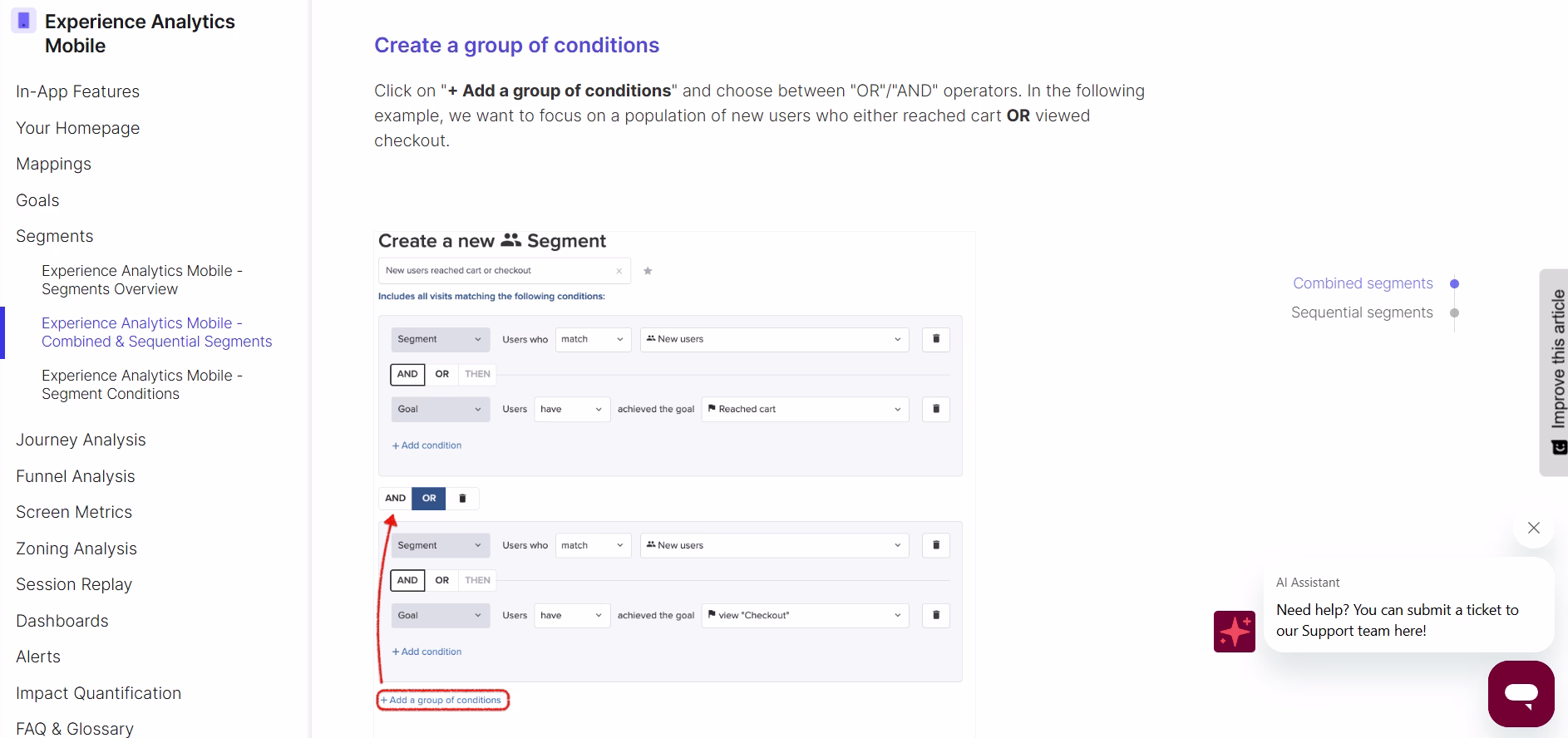Delete the view "Checkout" goal condition
The width and height of the screenshot is (1568, 738).
pyautogui.click(x=935, y=615)
